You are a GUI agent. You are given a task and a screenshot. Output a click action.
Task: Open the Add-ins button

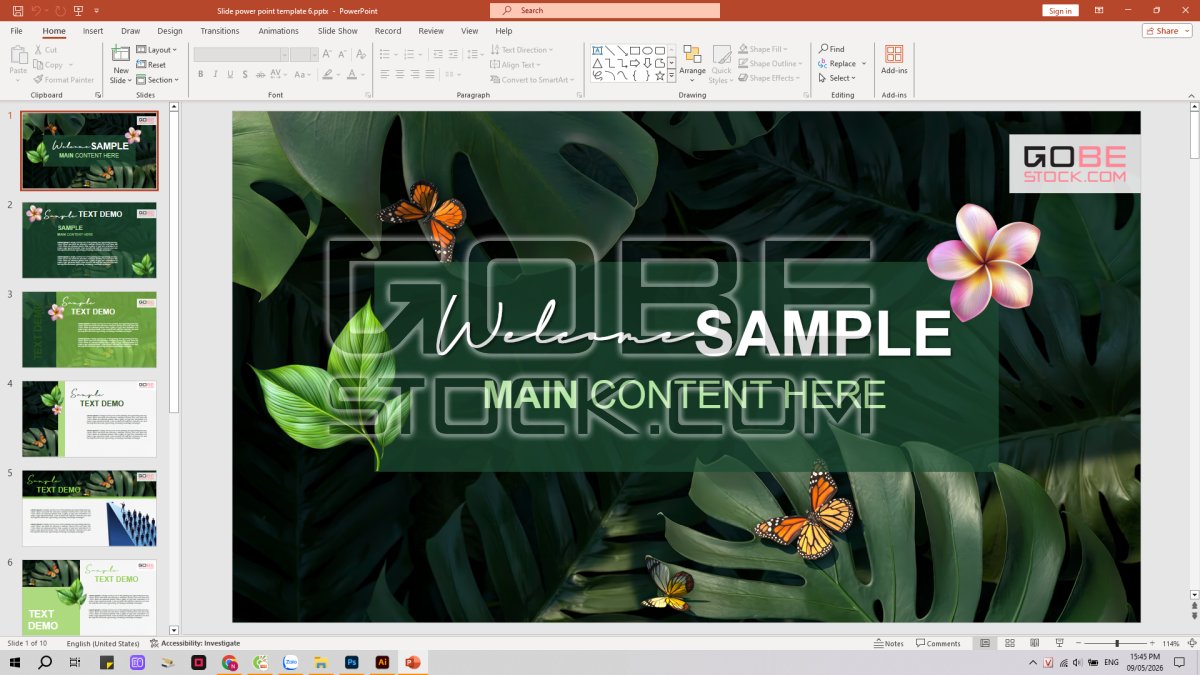[x=894, y=59]
